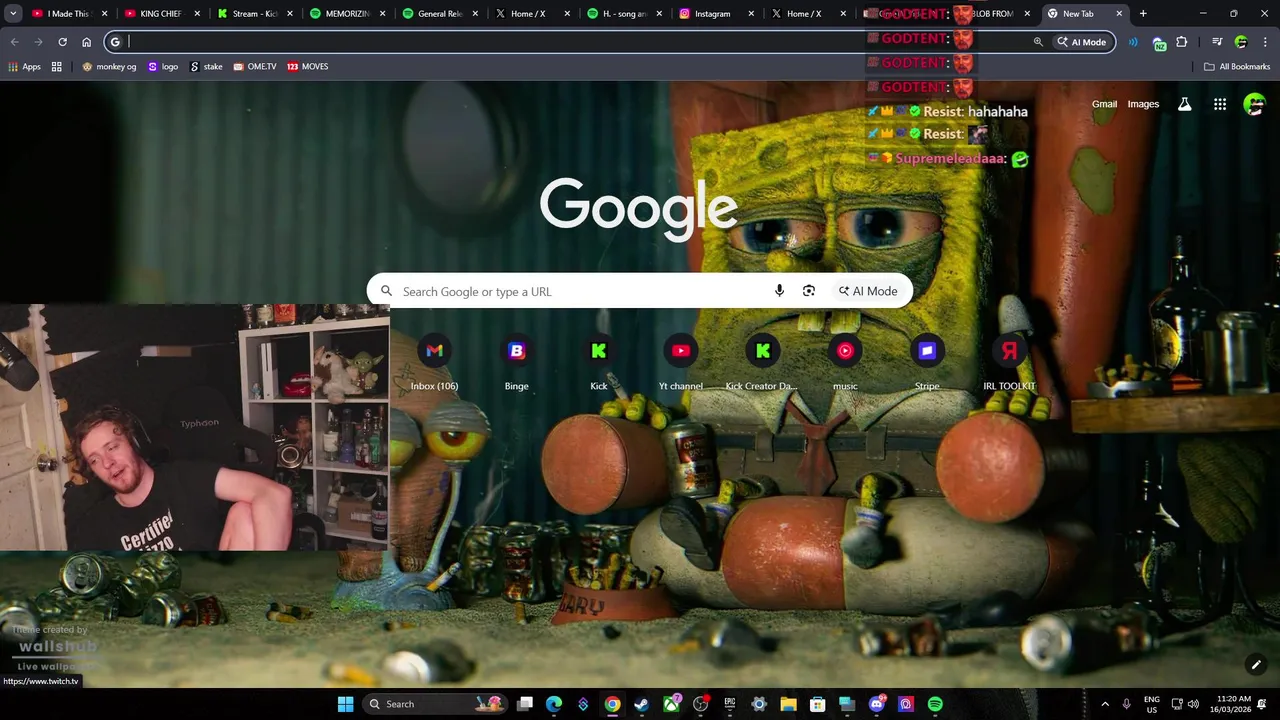Switch to the 'I Made This' YouTube tab
Image resolution: width=1280 pixels, height=720 pixels.
click(67, 14)
